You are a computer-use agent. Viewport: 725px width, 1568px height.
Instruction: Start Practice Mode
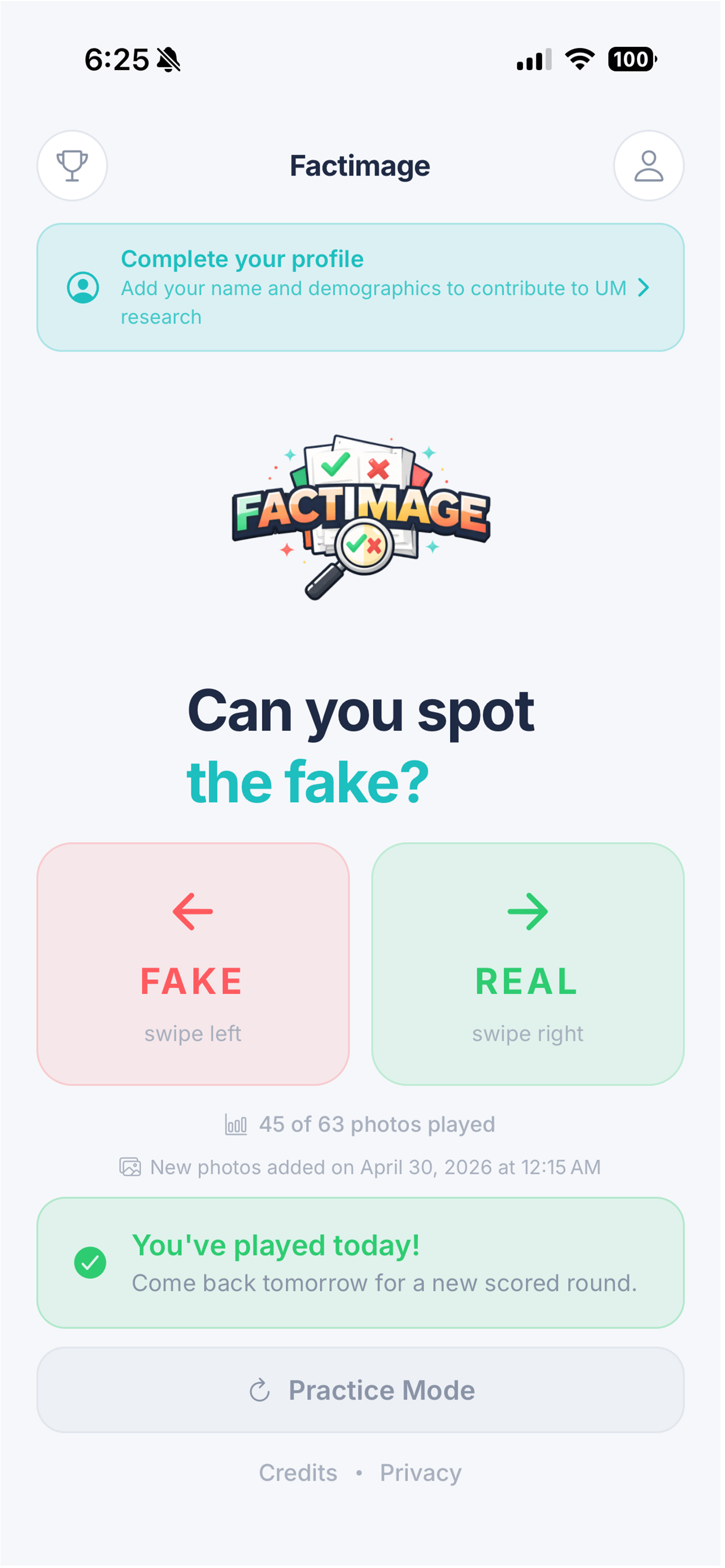[x=361, y=1390]
